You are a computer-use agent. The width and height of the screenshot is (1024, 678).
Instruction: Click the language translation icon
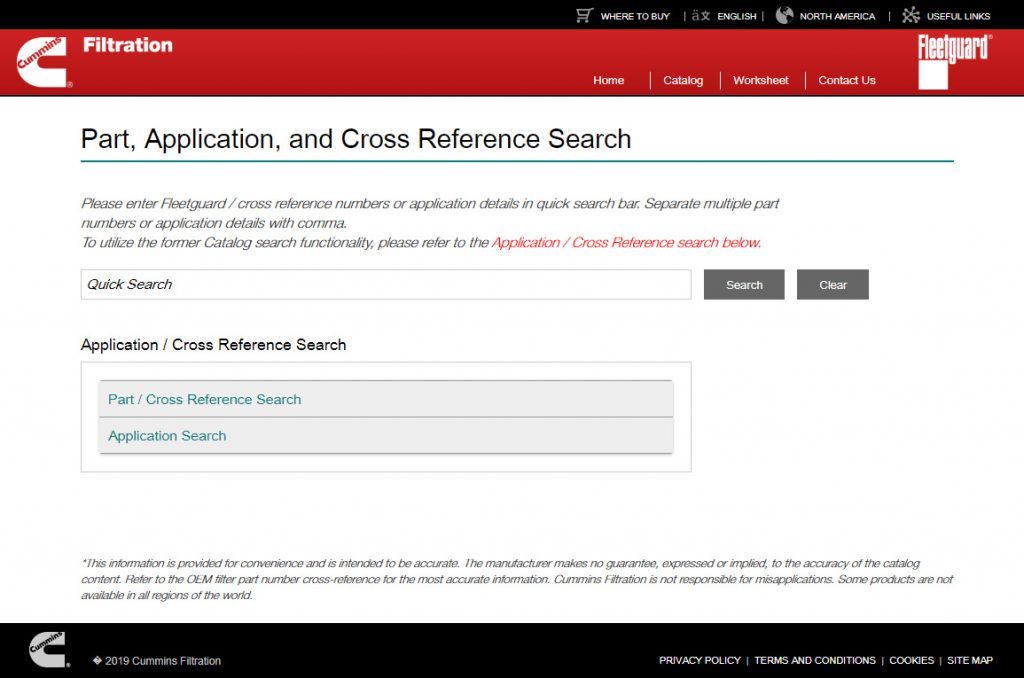point(701,15)
